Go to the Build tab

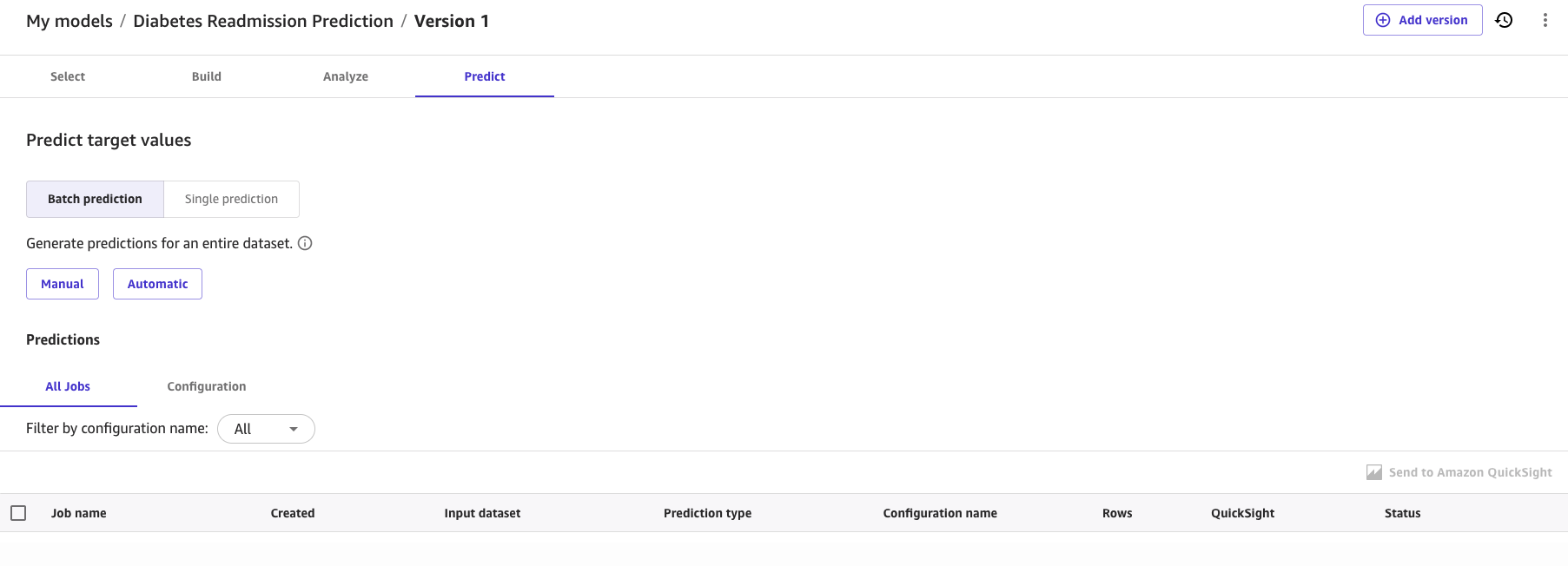[x=207, y=76]
